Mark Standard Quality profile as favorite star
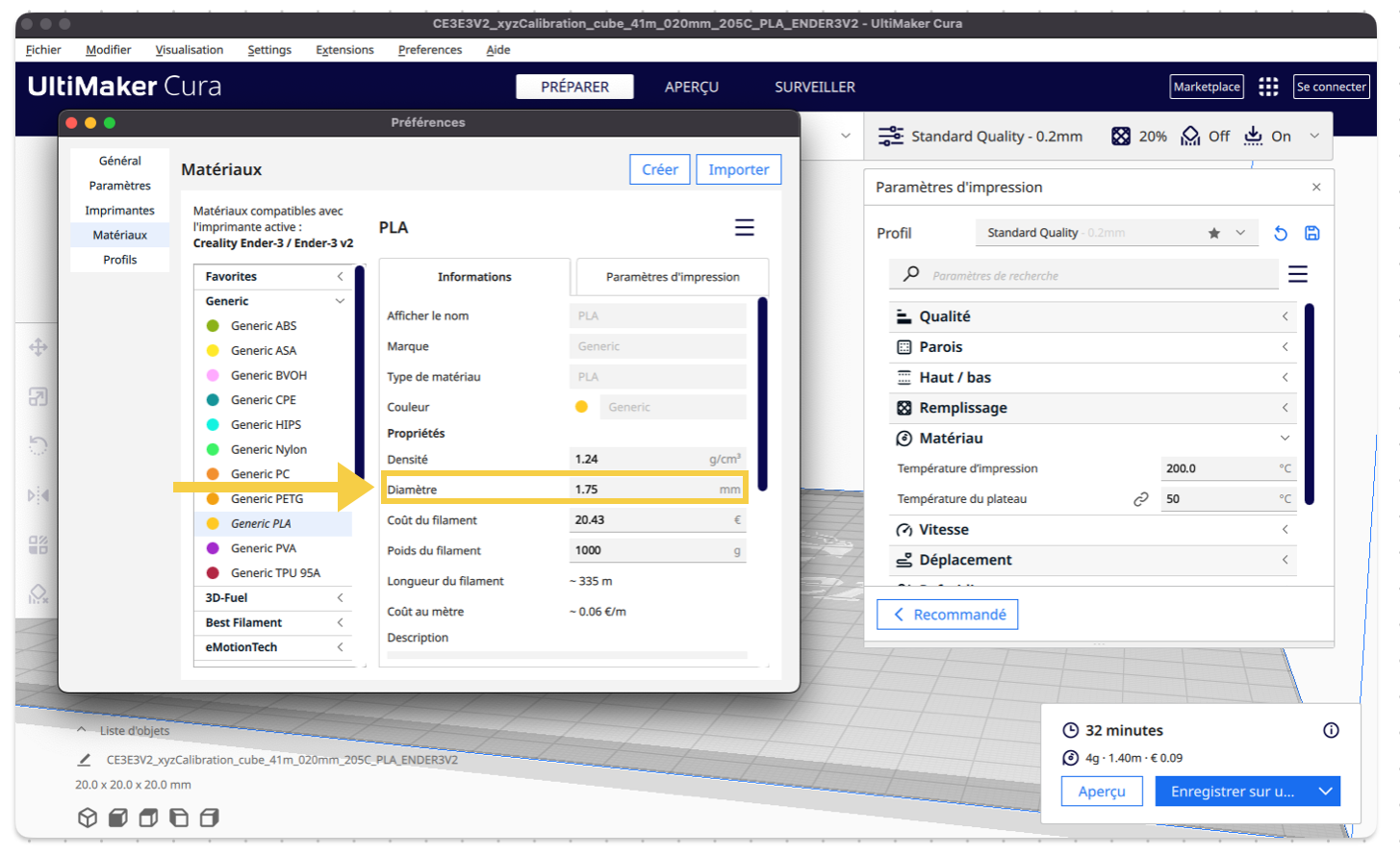1400x856 pixels. (1214, 233)
